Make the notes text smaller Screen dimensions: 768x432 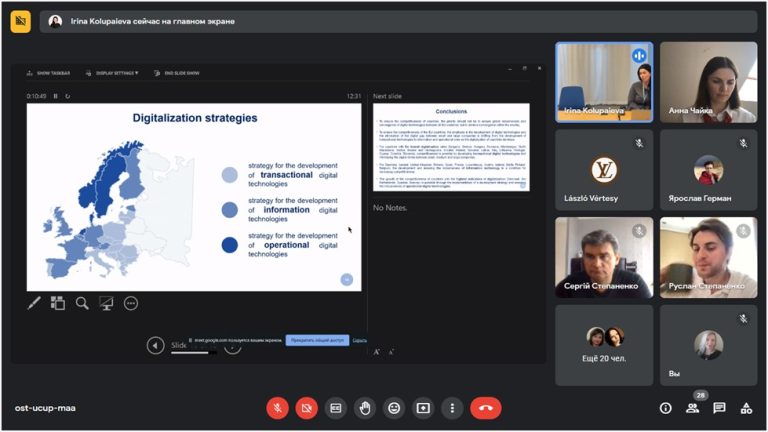tap(391, 352)
